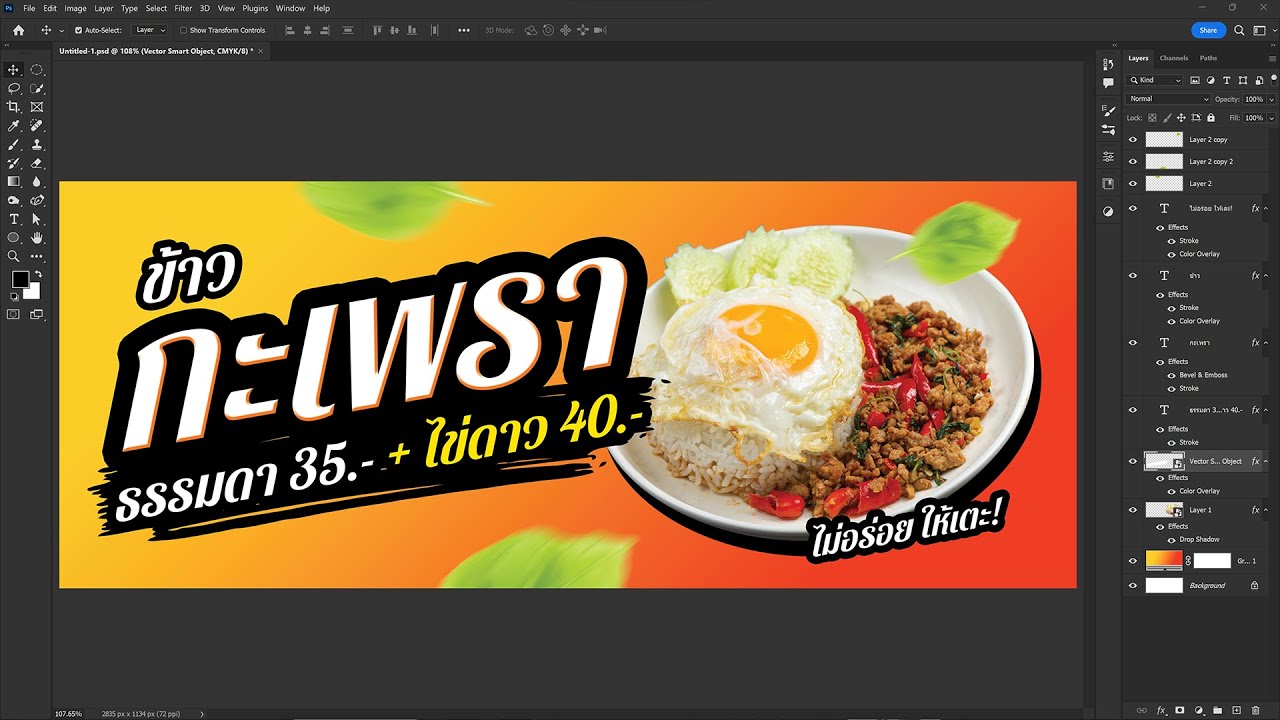Create a new group folder icon
This screenshot has width=1280, height=720.
point(1218,710)
